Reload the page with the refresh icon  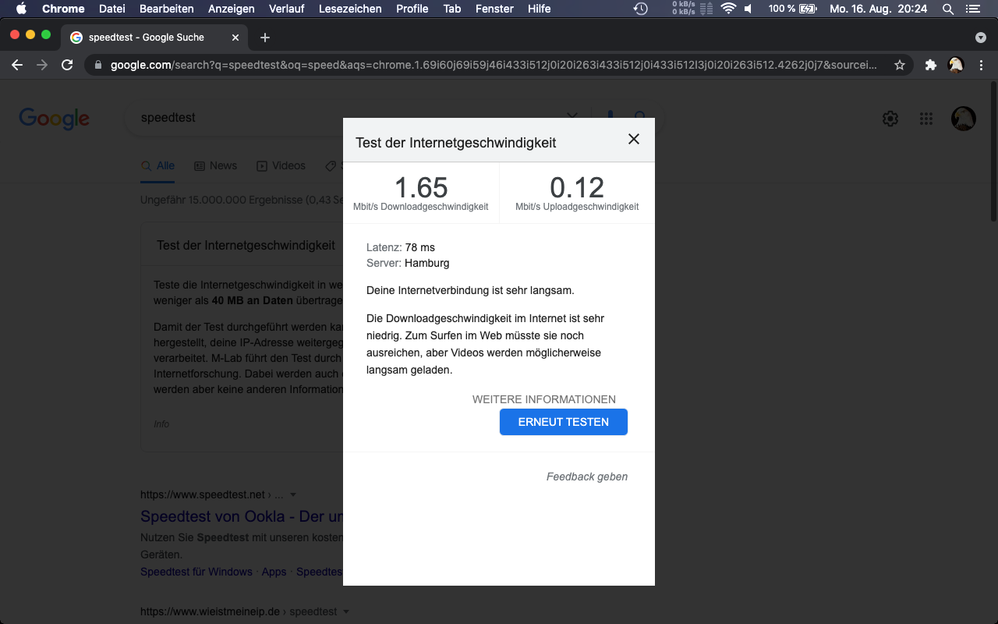pyautogui.click(x=67, y=64)
